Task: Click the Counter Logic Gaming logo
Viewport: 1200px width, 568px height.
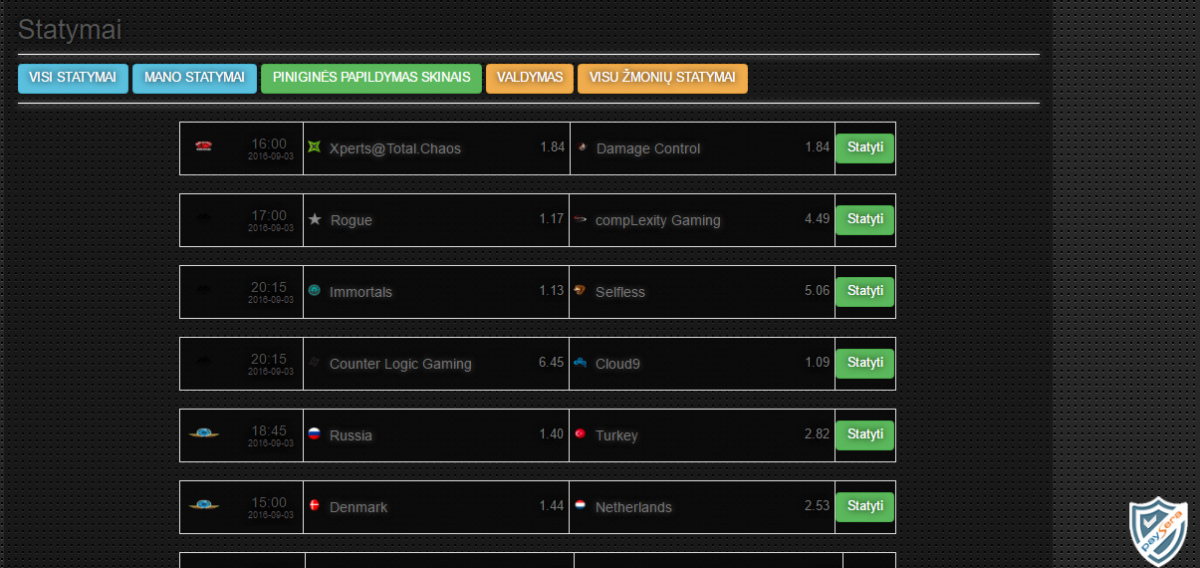Action: pos(314,363)
